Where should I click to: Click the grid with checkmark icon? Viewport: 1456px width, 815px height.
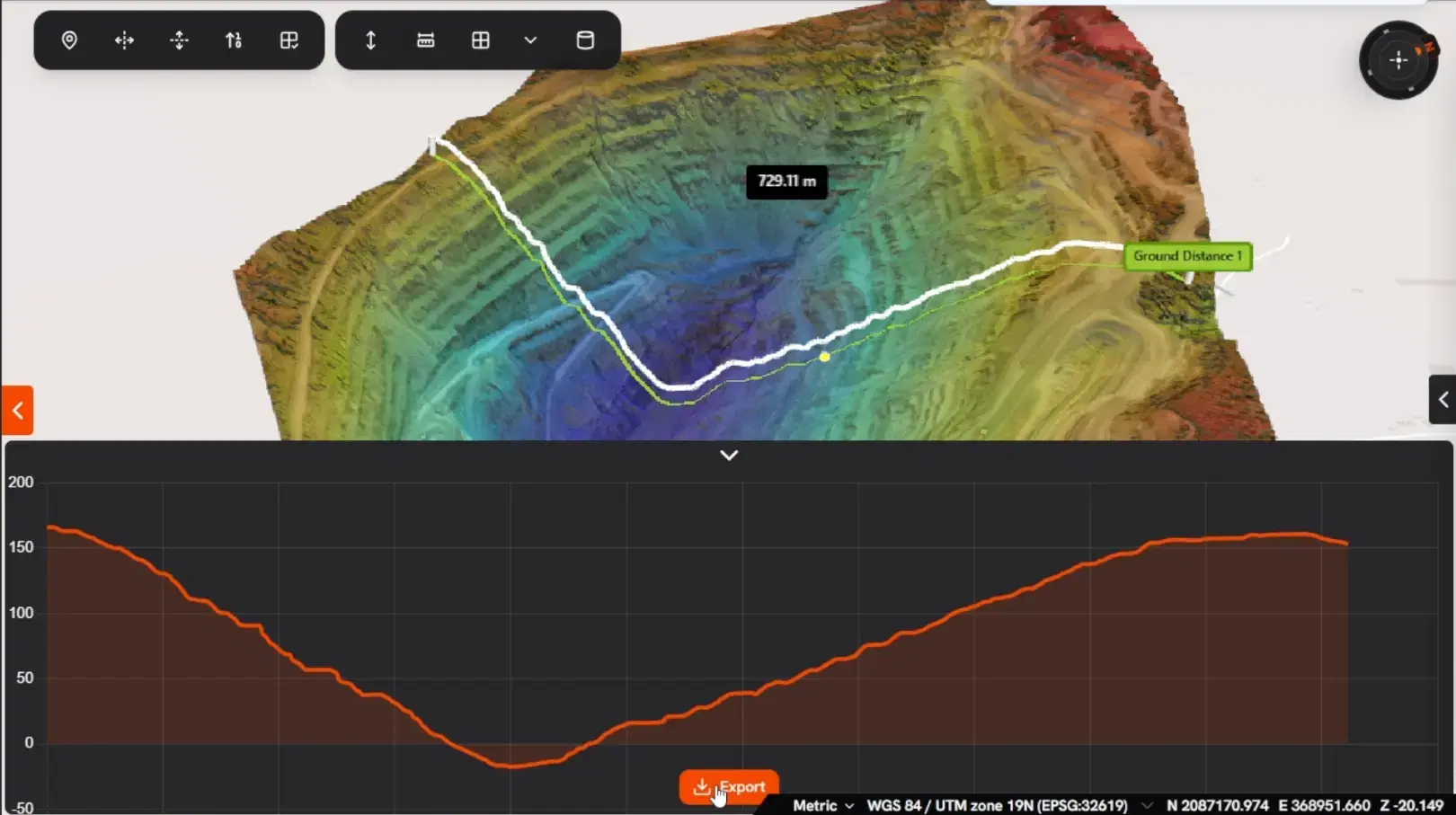coord(289,40)
